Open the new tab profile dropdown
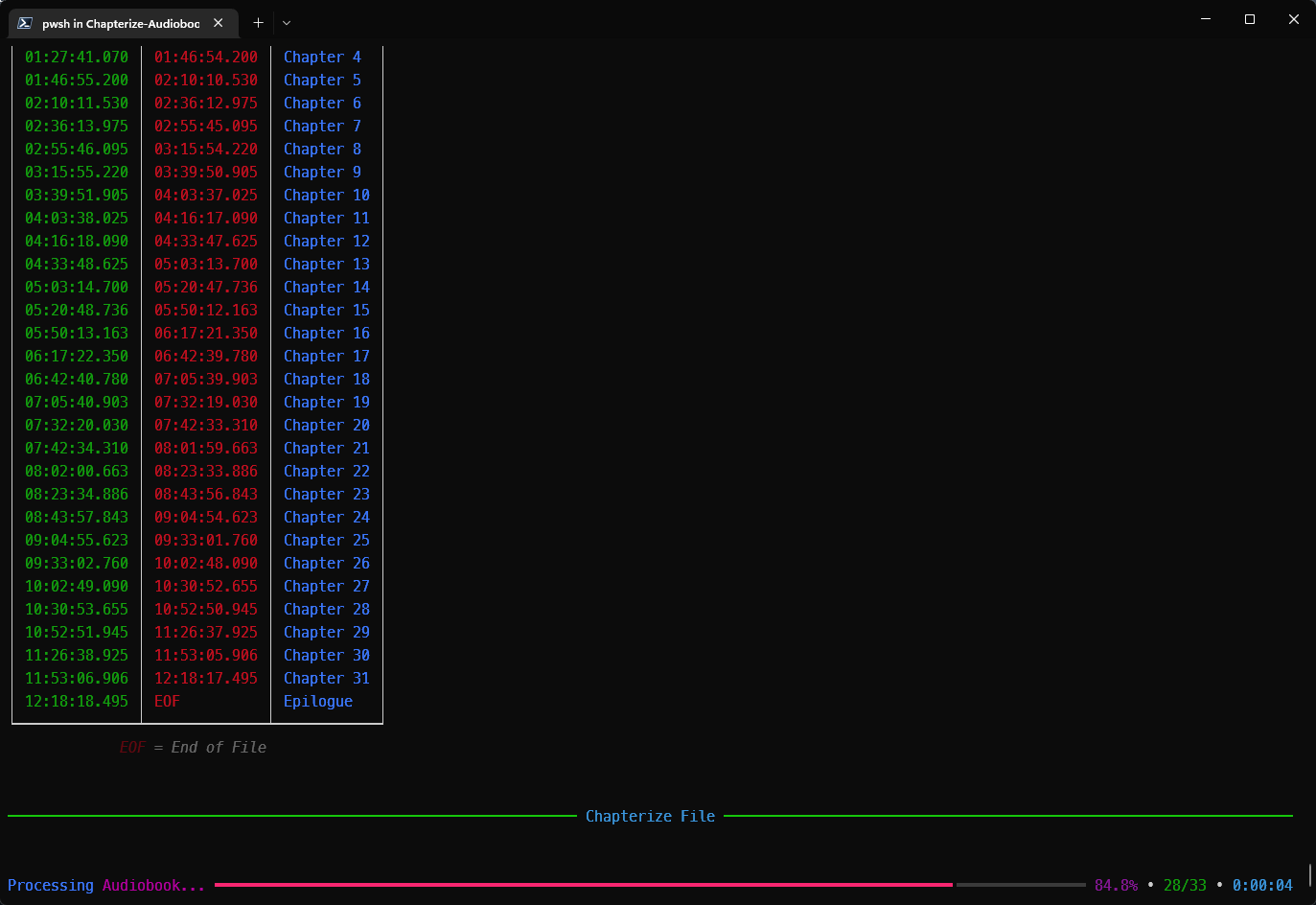This screenshot has width=1316, height=905. [287, 23]
